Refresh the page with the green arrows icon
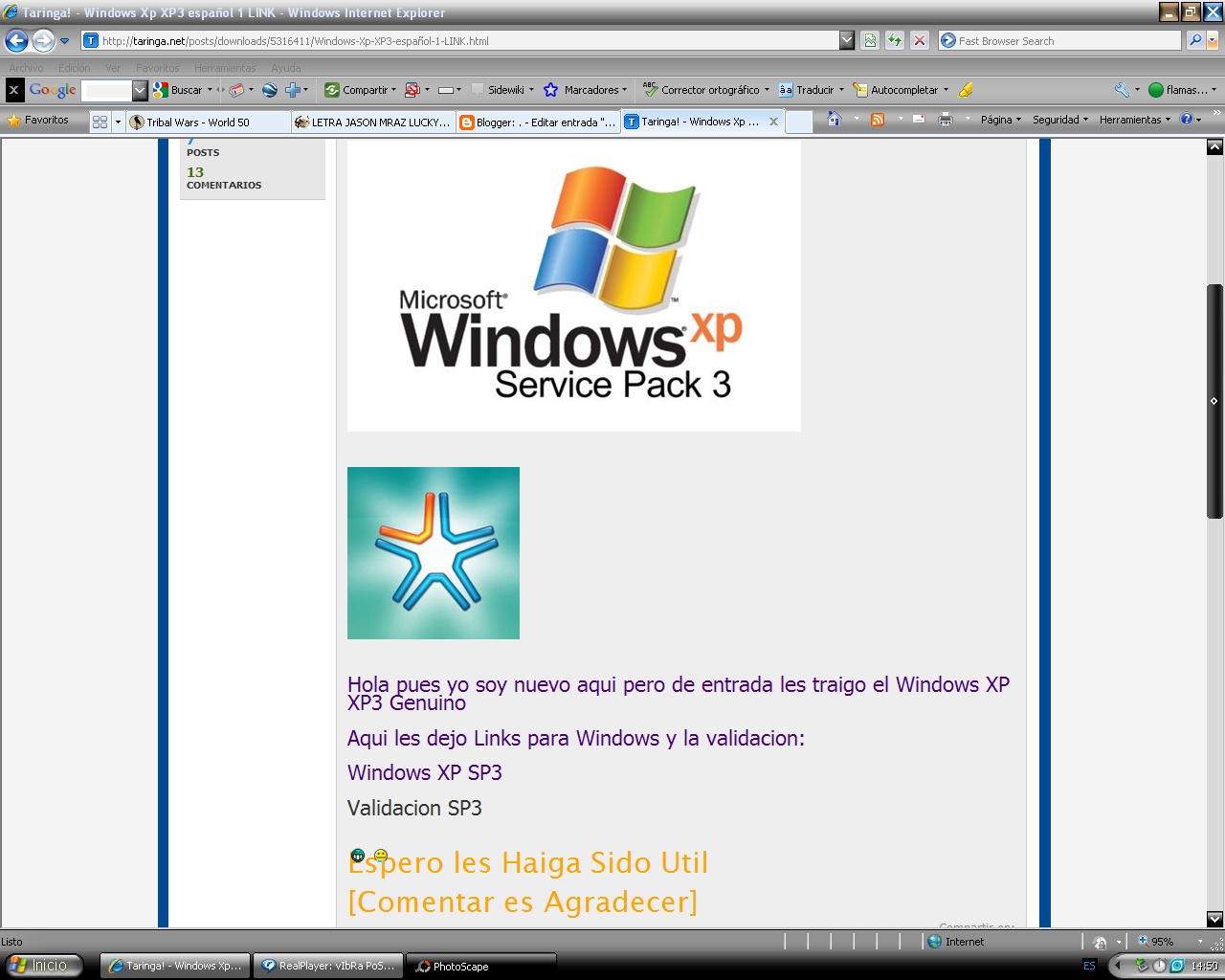 click(895, 40)
